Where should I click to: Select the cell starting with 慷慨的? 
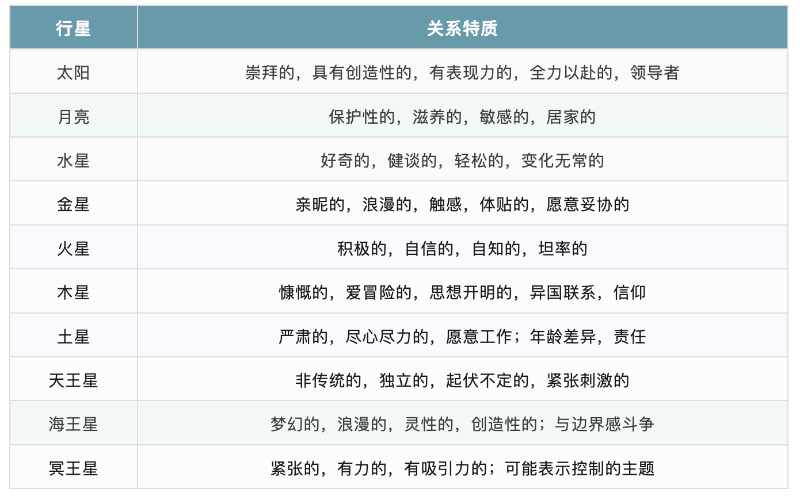462,293
